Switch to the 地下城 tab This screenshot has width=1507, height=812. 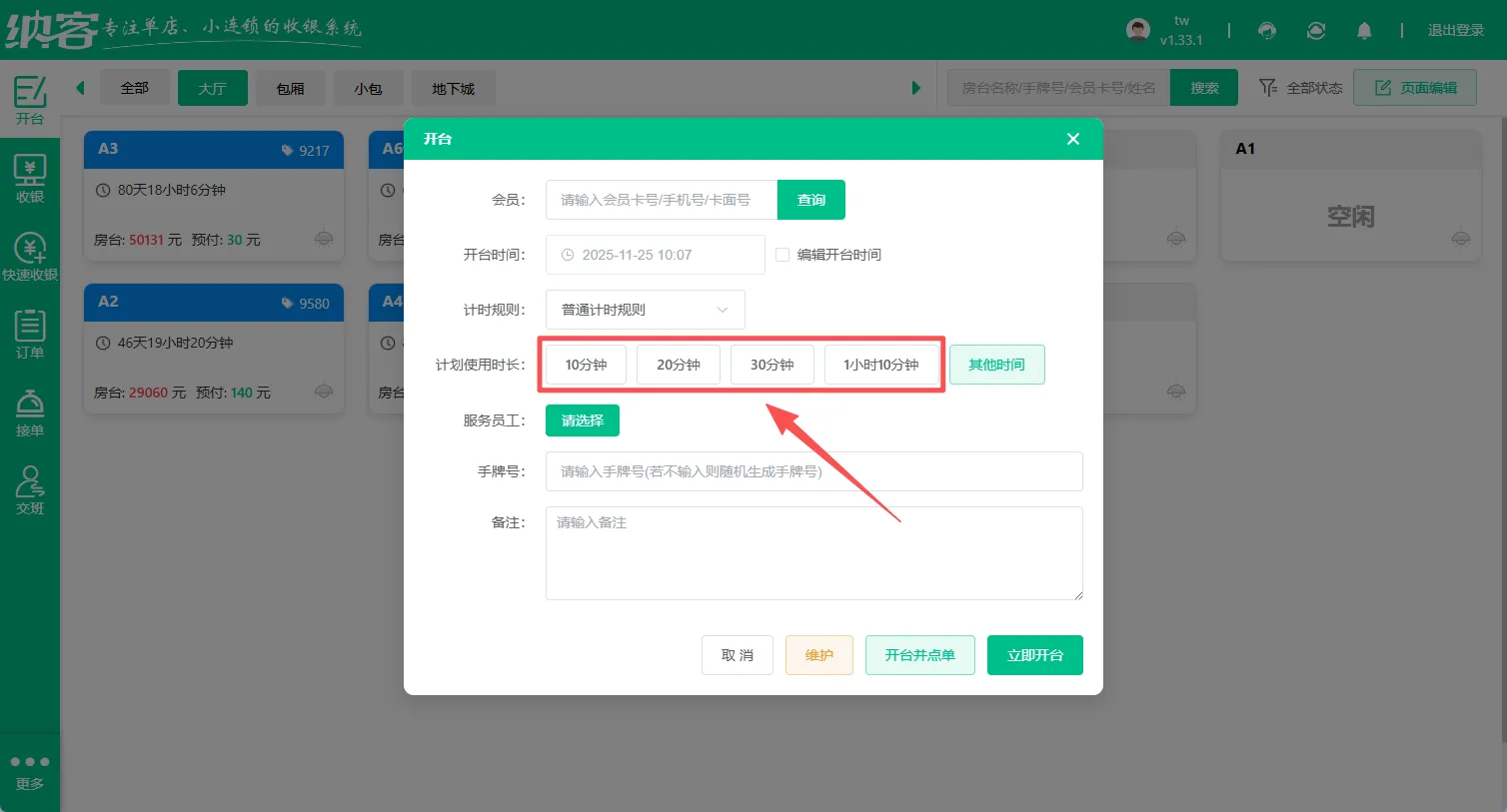[x=453, y=88]
